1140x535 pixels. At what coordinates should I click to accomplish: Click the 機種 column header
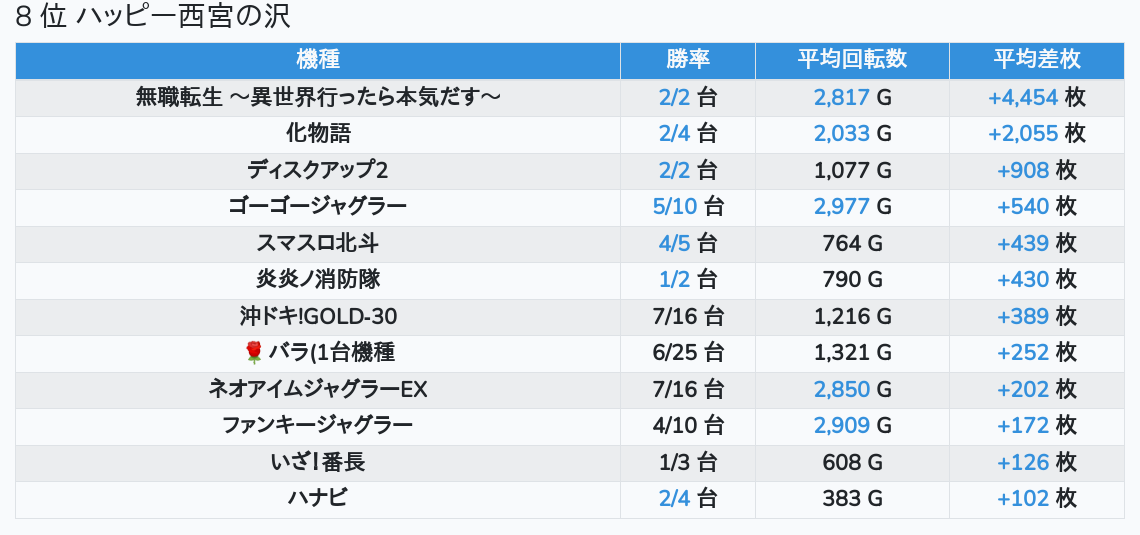point(318,60)
